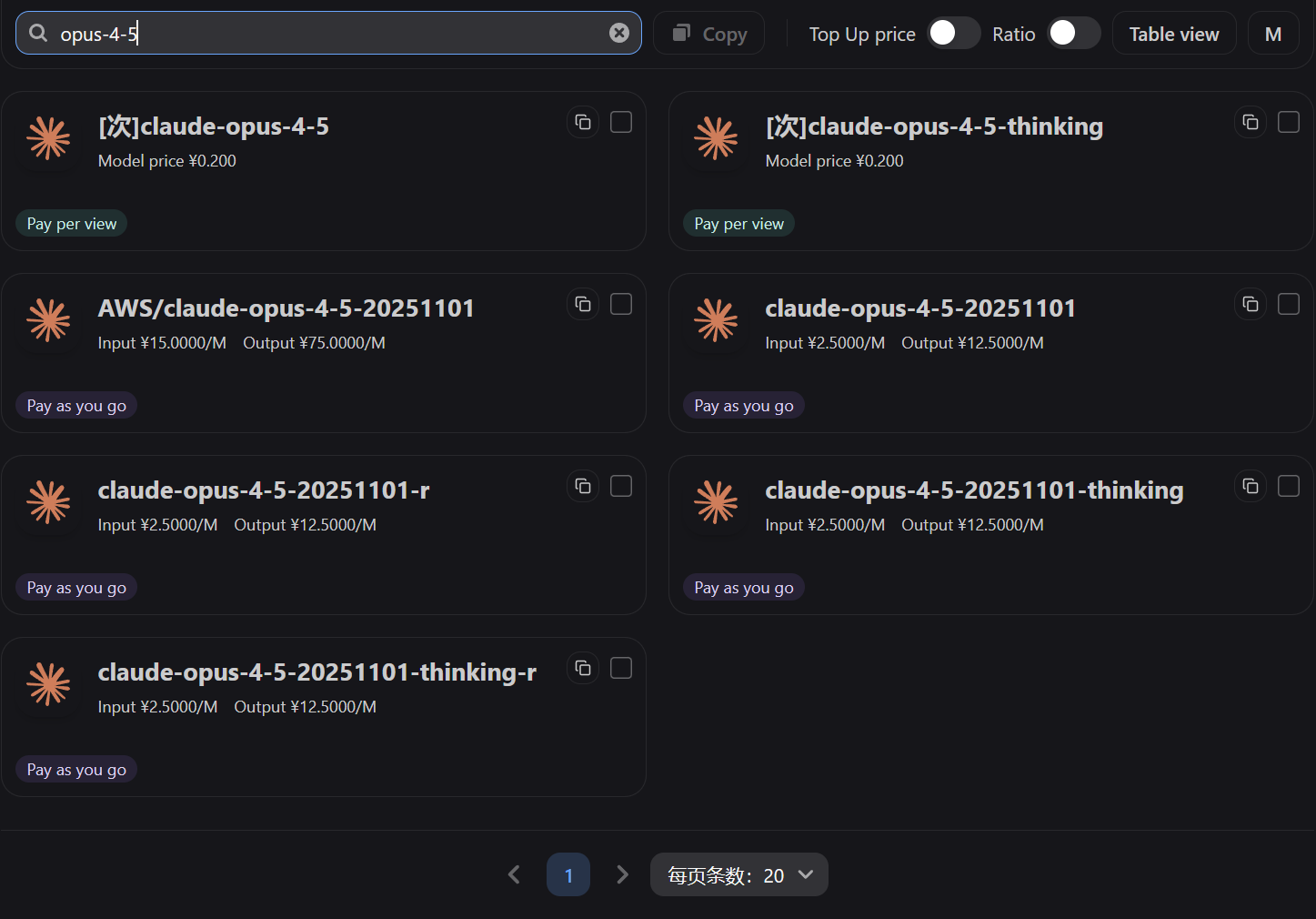Viewport: 1316px width, 919px height.
Task: Click the Pay per view tag on [次]claude-opus-4-5
Action: 72,224
